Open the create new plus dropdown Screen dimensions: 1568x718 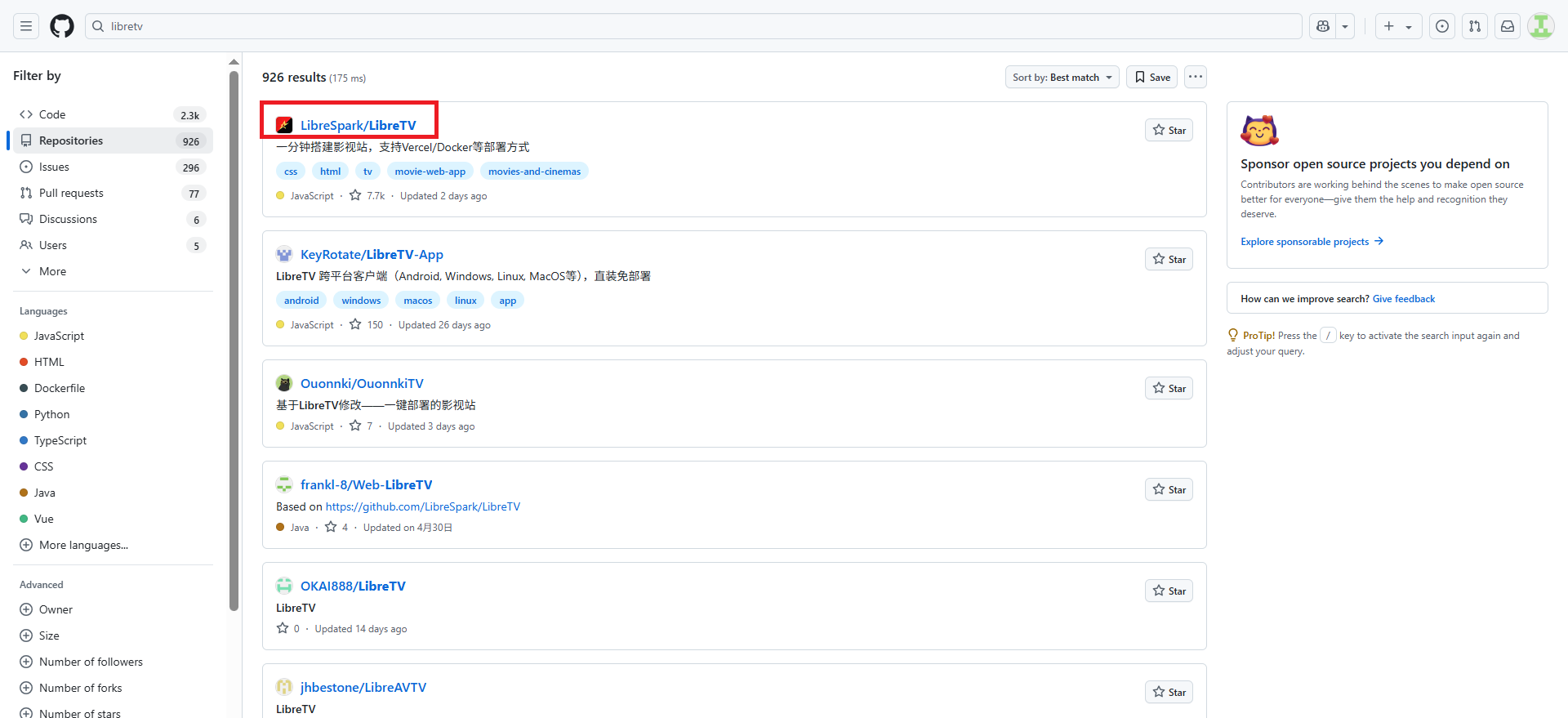point(1398,26)
